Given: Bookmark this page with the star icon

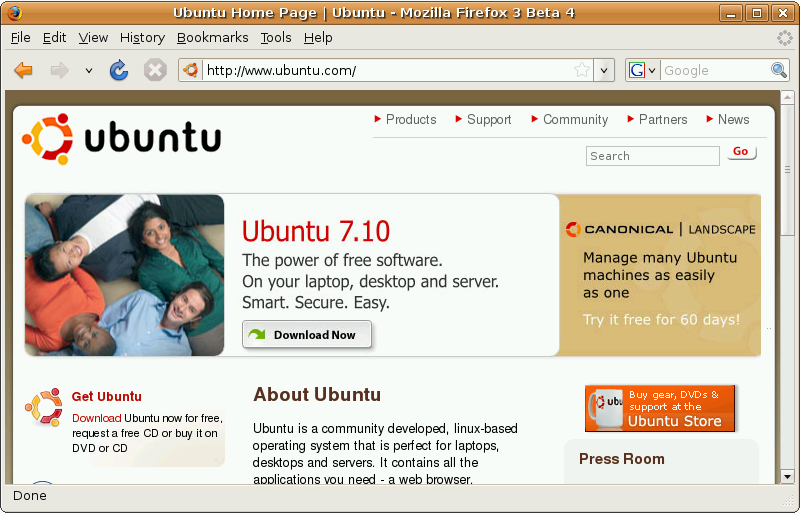Looking at the screenshot, I should (x=582, y=70).
